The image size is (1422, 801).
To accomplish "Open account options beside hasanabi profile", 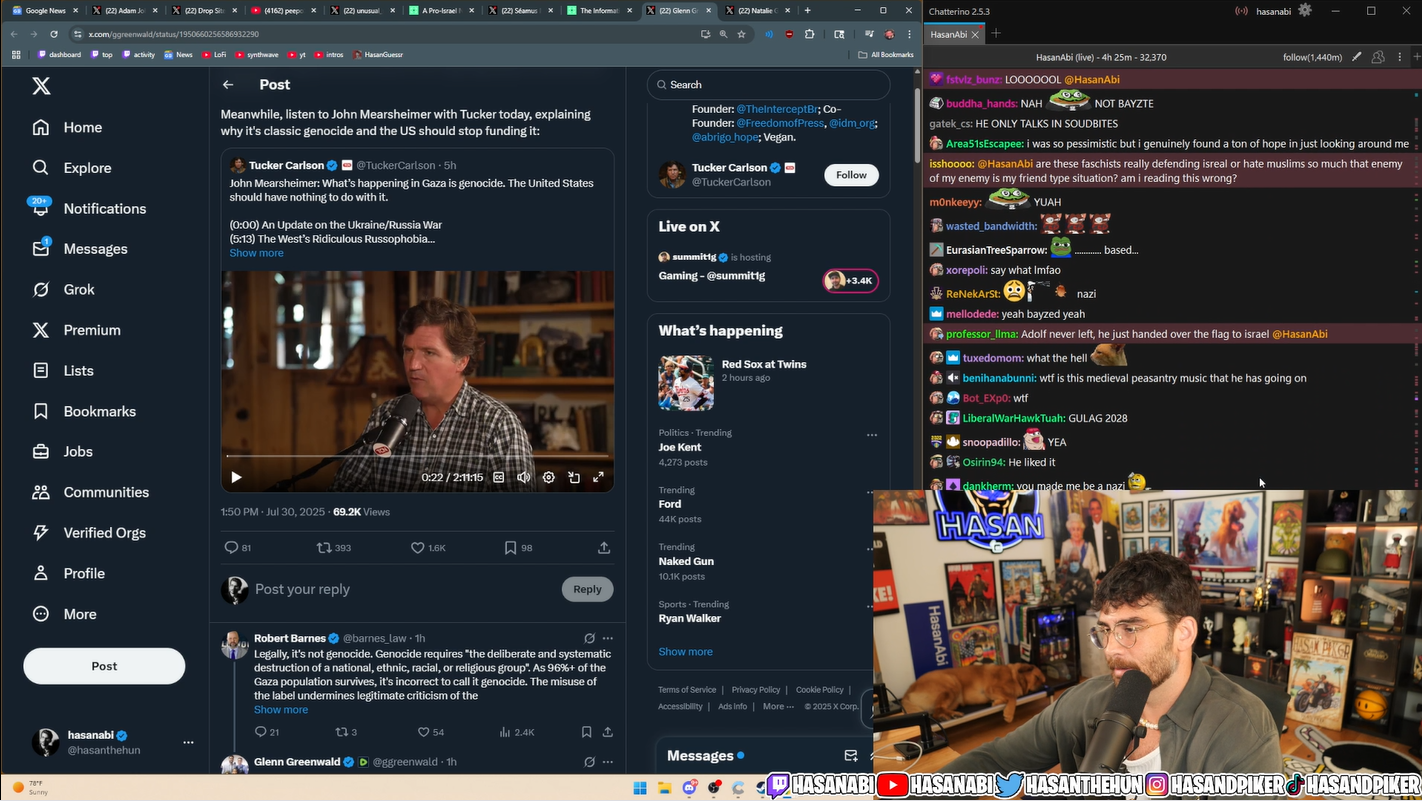I will tap(188, 742).
